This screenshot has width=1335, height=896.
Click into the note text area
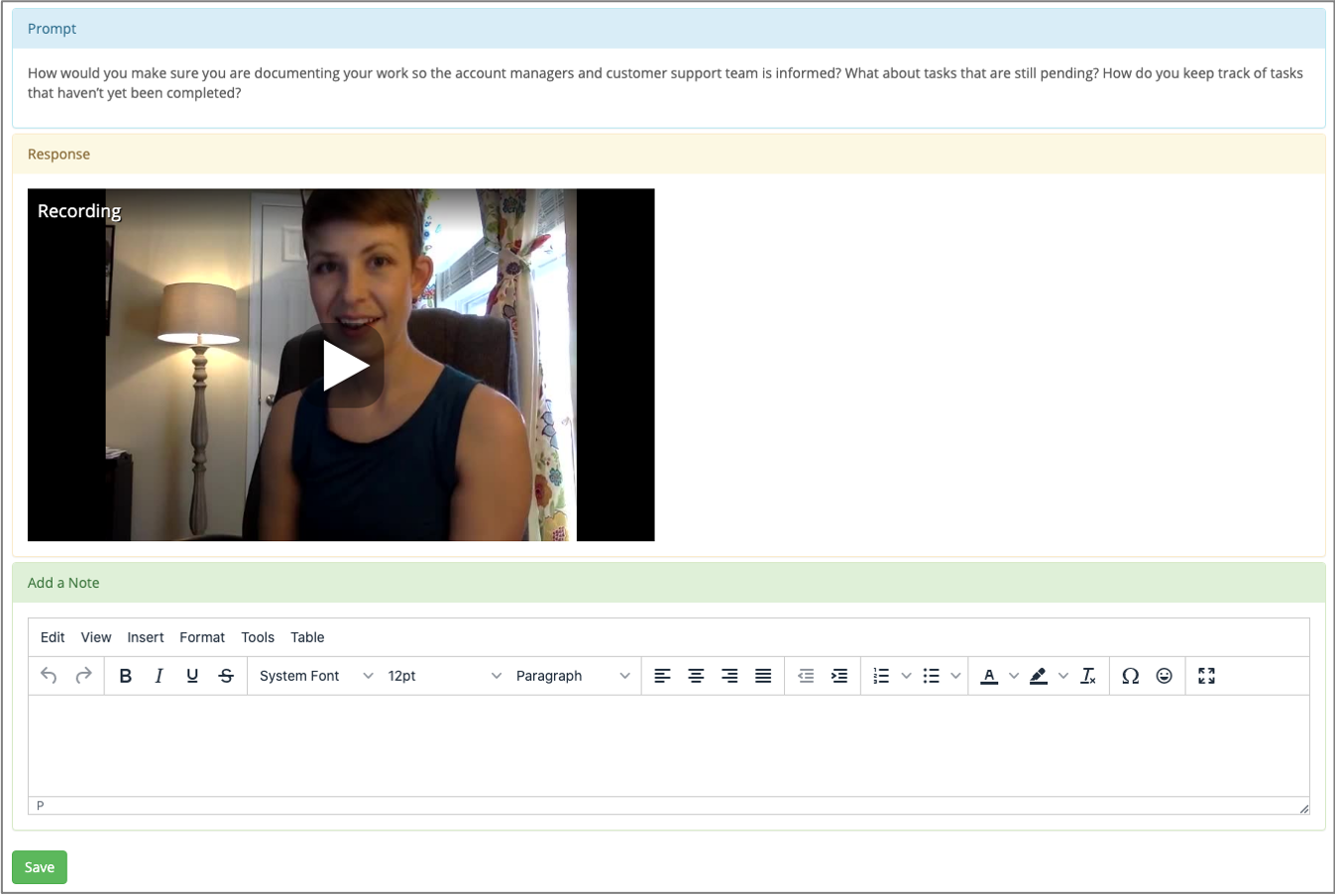pyautogui.click(x=669, y=746)
